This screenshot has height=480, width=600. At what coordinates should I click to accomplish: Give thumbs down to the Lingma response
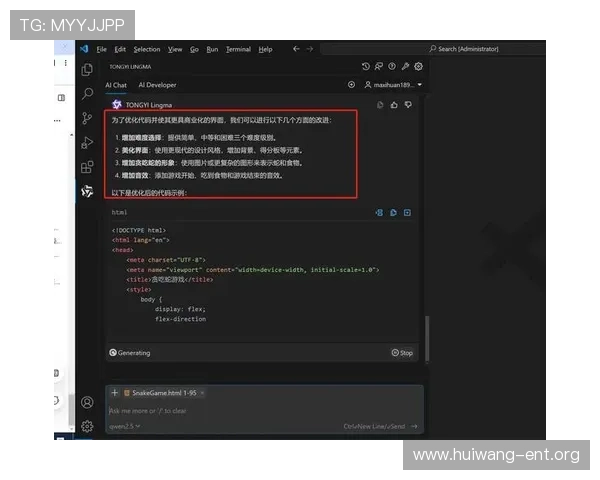[x=408, y=104]
